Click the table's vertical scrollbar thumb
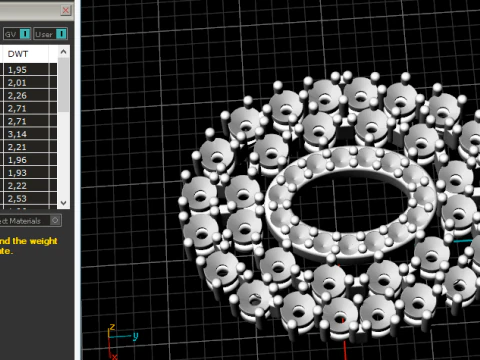This screenshot has height=360, width=480. [63, 85]
